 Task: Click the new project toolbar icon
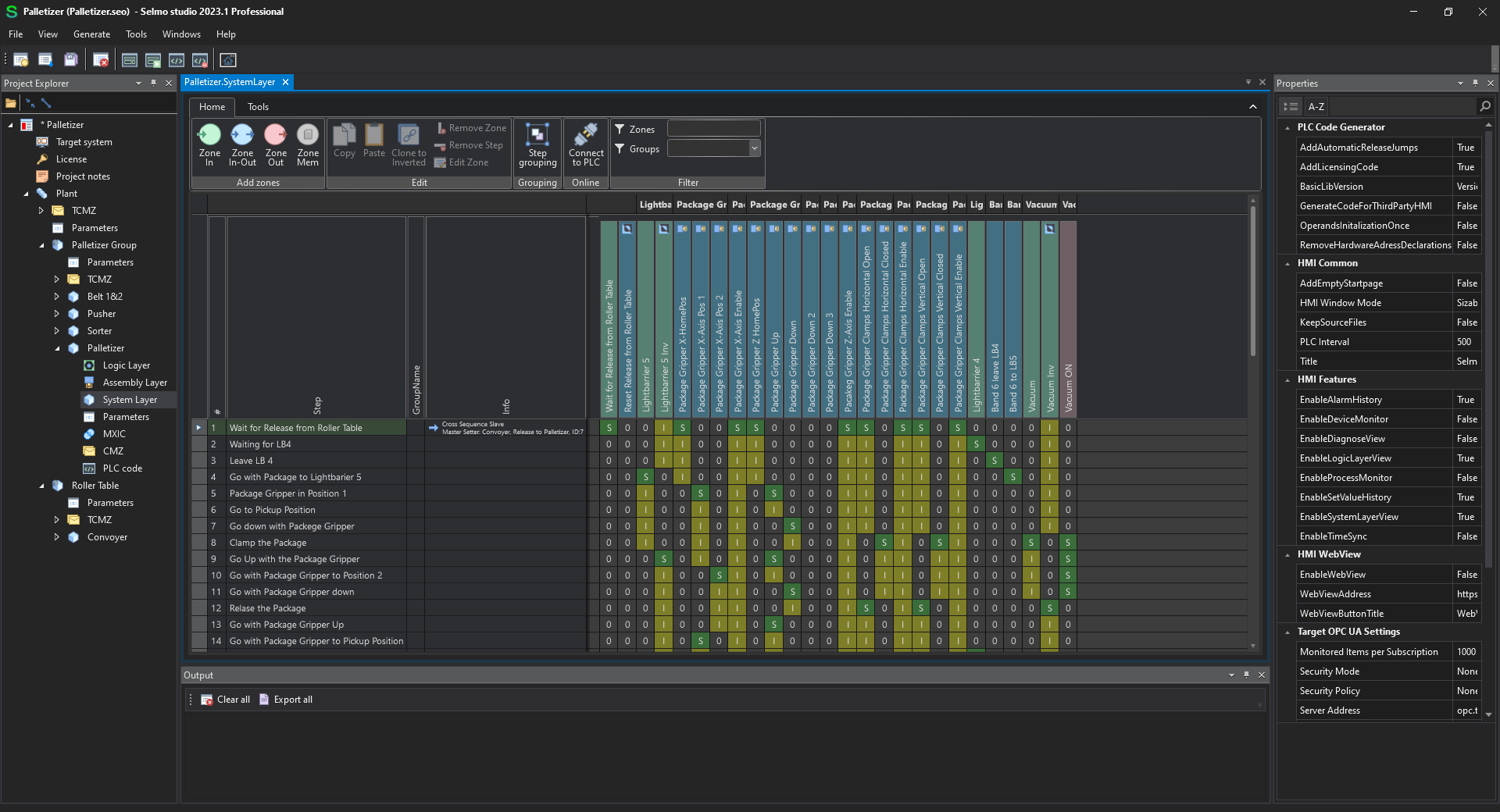[x=21, y=60]
